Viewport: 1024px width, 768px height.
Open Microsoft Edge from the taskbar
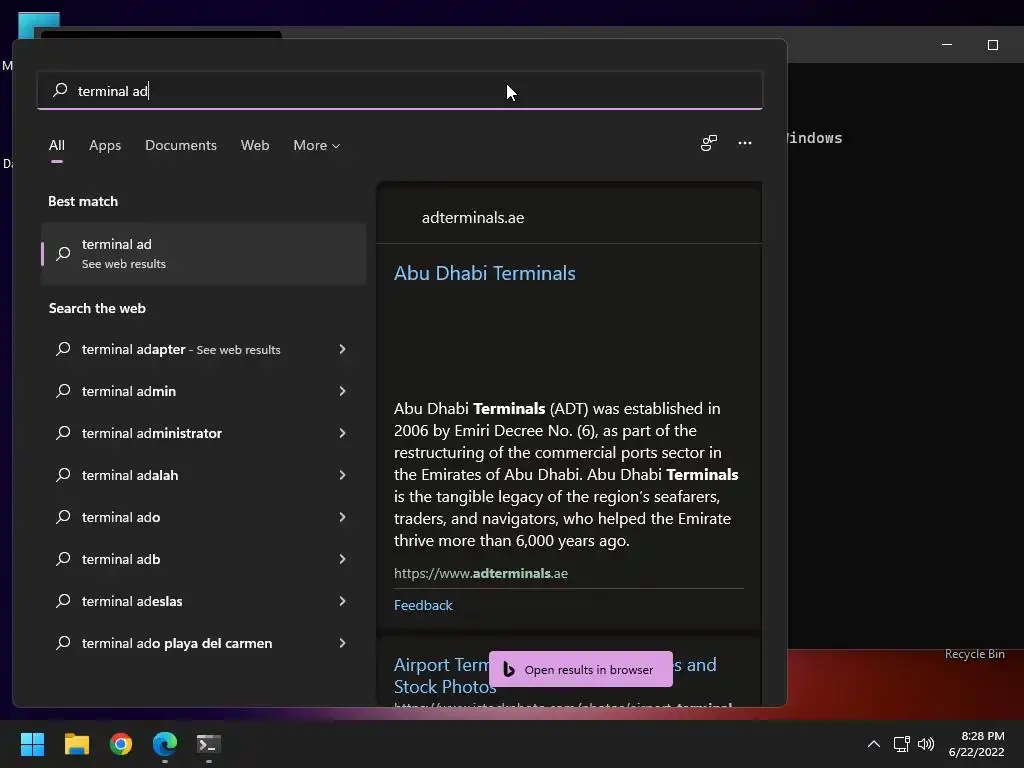[165, 744]
